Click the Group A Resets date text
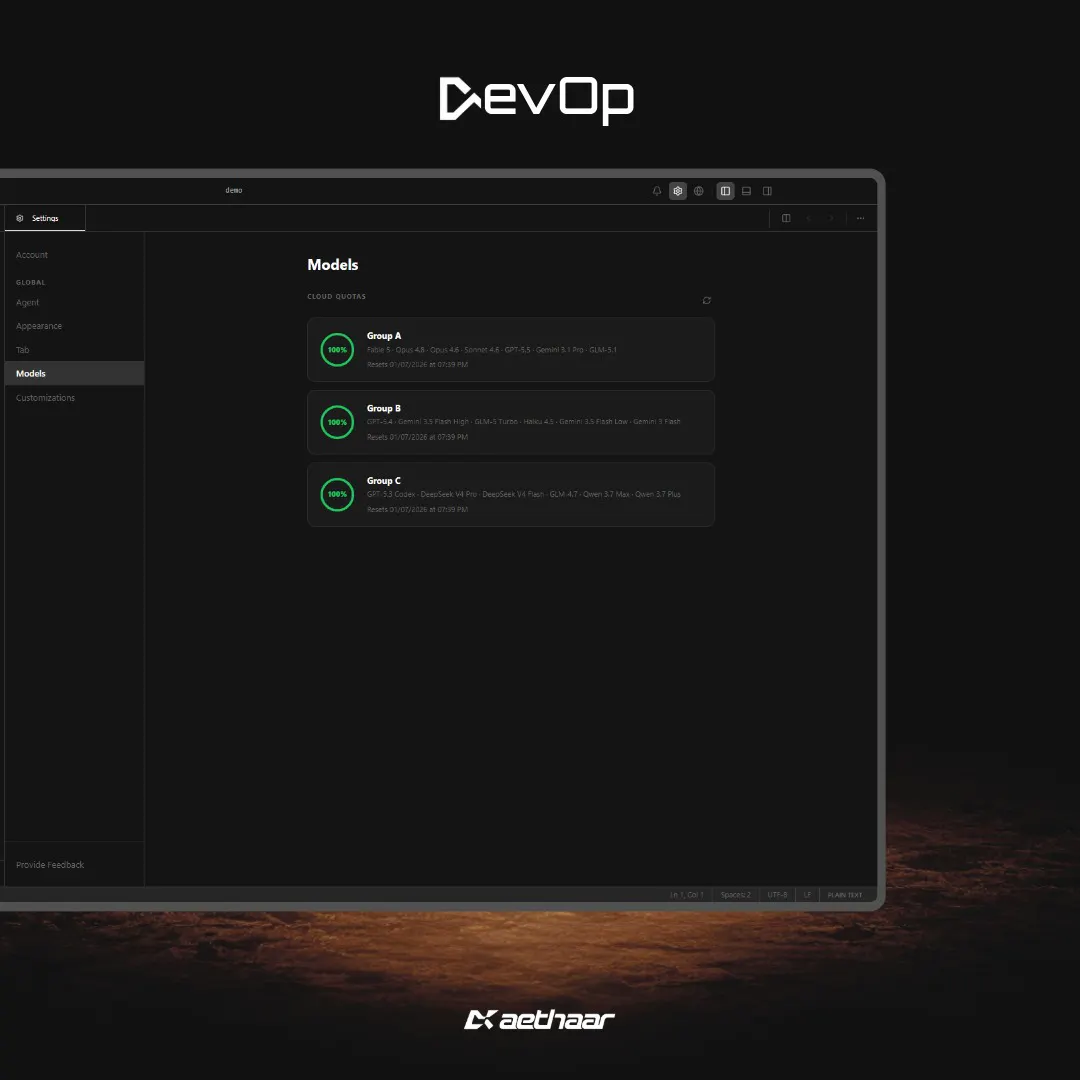This screenshot has height=1080, width=1080. 417,364
